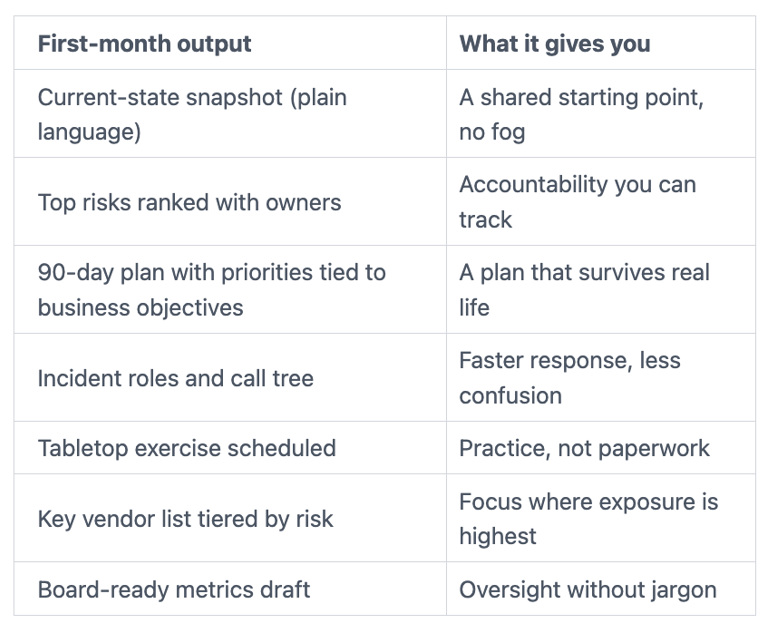The height and width of the screenshot is (633, 768).
Task: Click the "First-month output" column header
Action: (144, 44)
